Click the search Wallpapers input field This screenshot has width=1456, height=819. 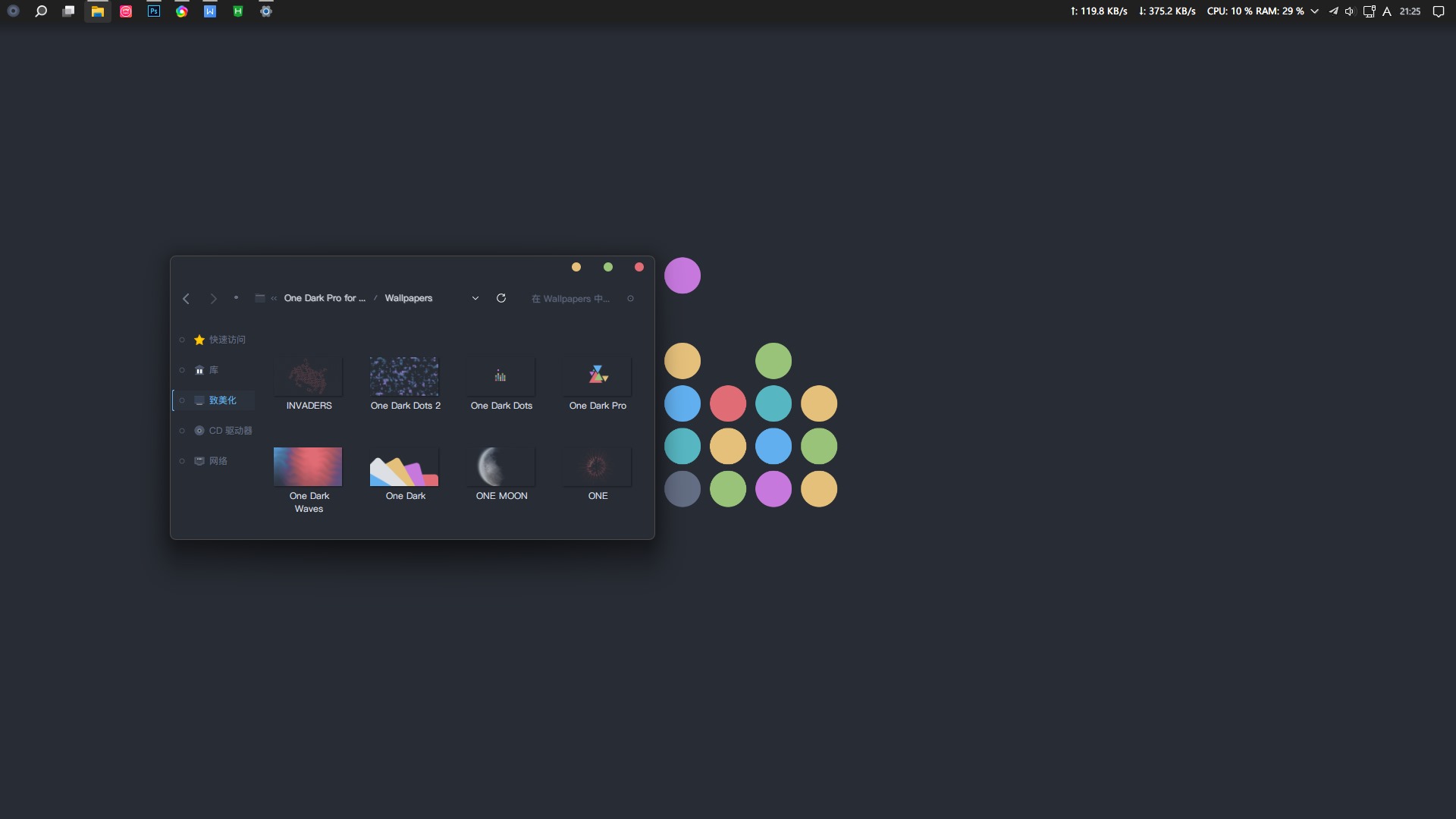tap(570, 299)
